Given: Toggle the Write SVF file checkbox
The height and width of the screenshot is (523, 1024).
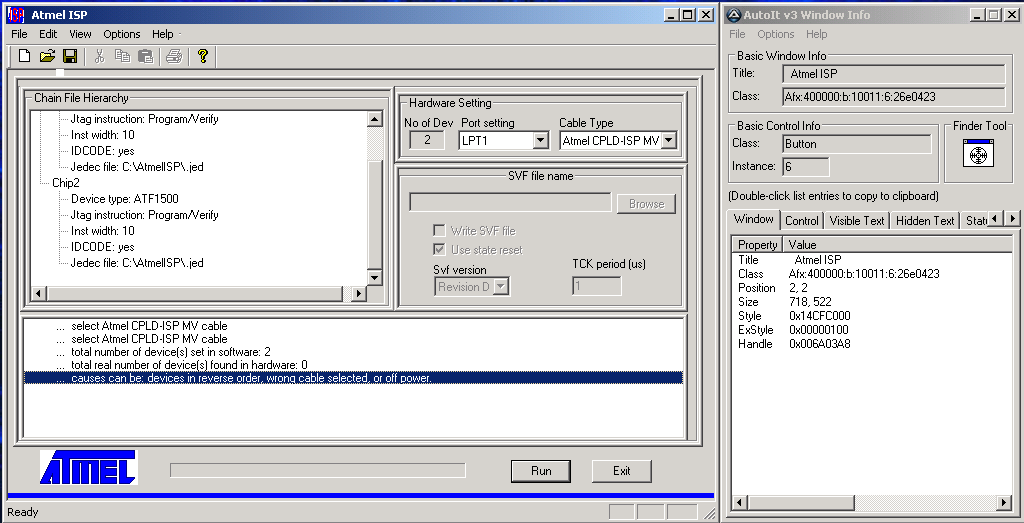Looking at the screenshot, I should pos(440,230).
